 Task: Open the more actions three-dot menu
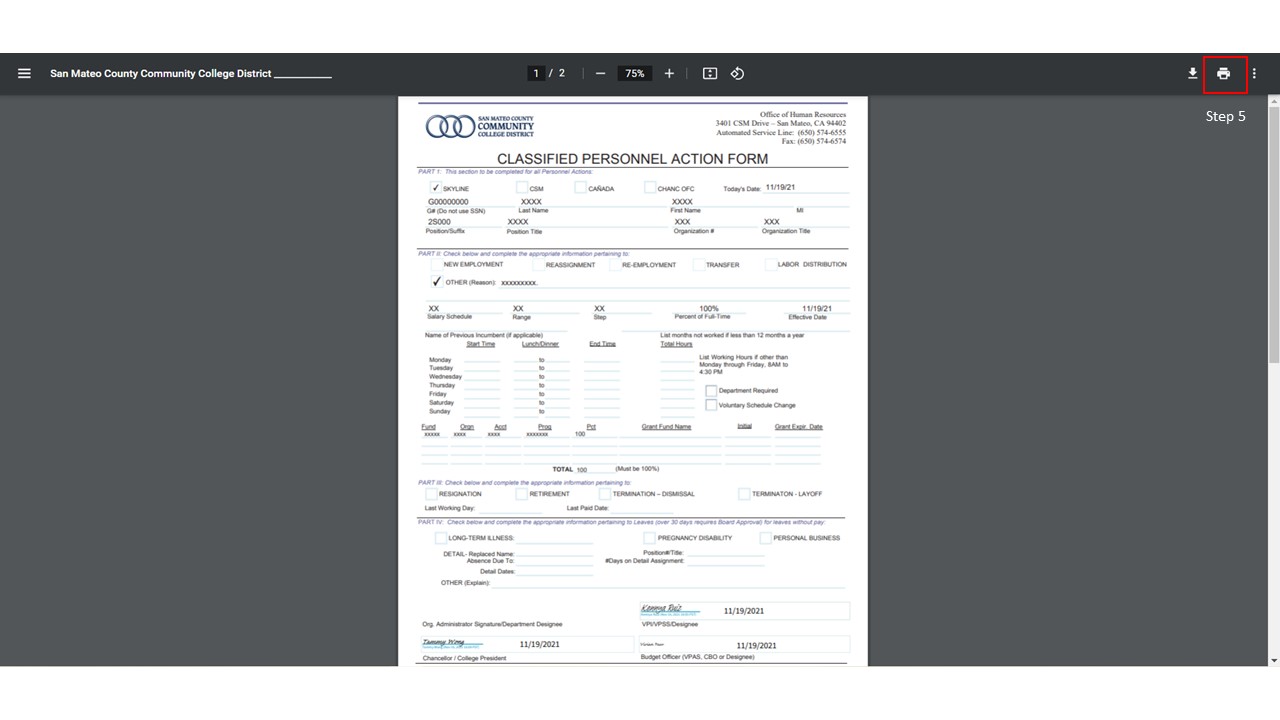(x=1254, y=74)
